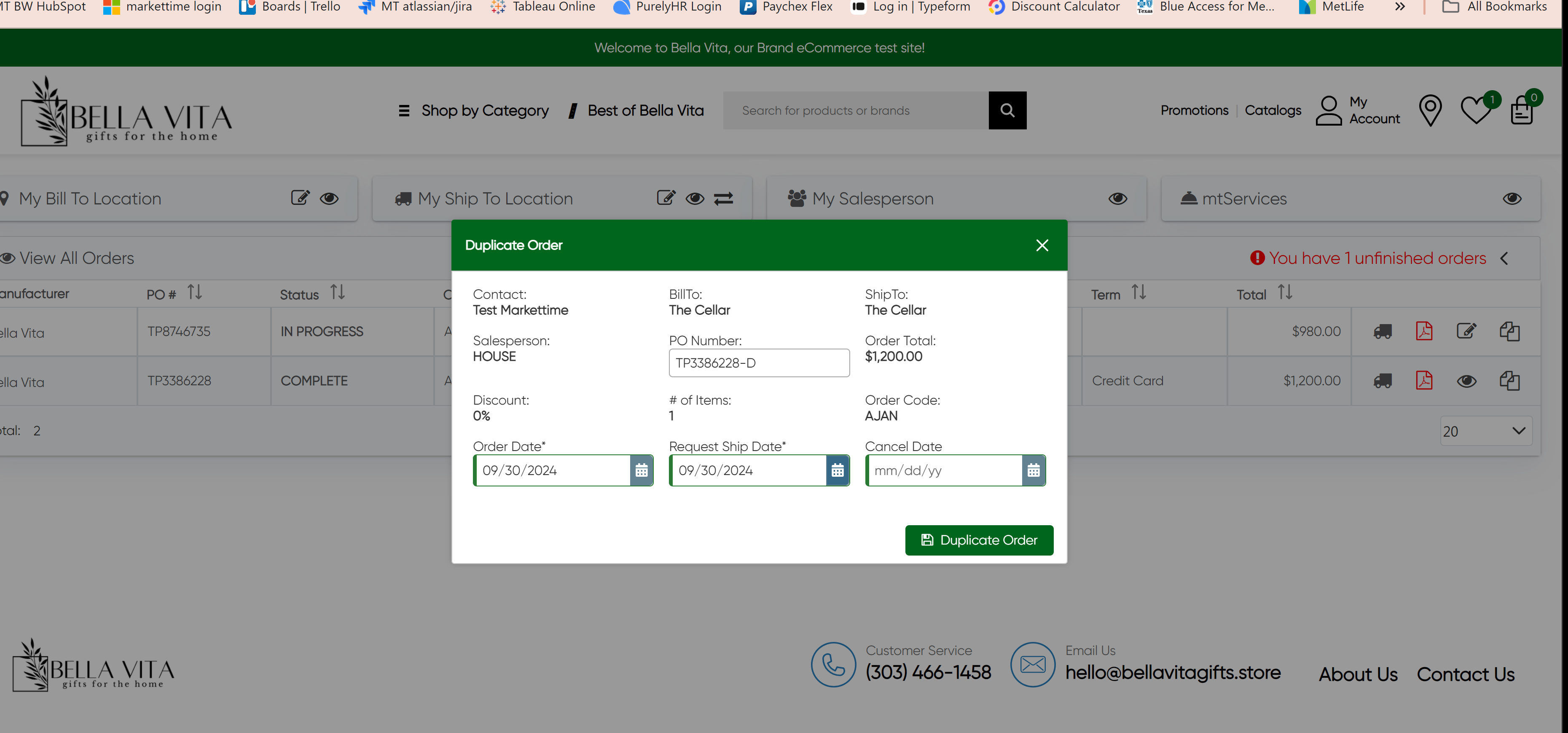
Task: Open the Cancel Date calendar picker
Action: tap(1034, 470)
